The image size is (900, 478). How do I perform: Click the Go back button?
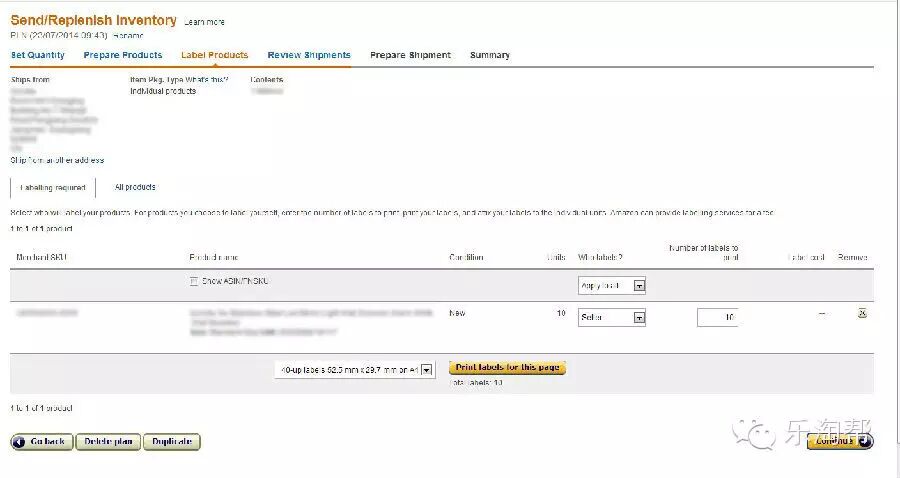[41, 441]
